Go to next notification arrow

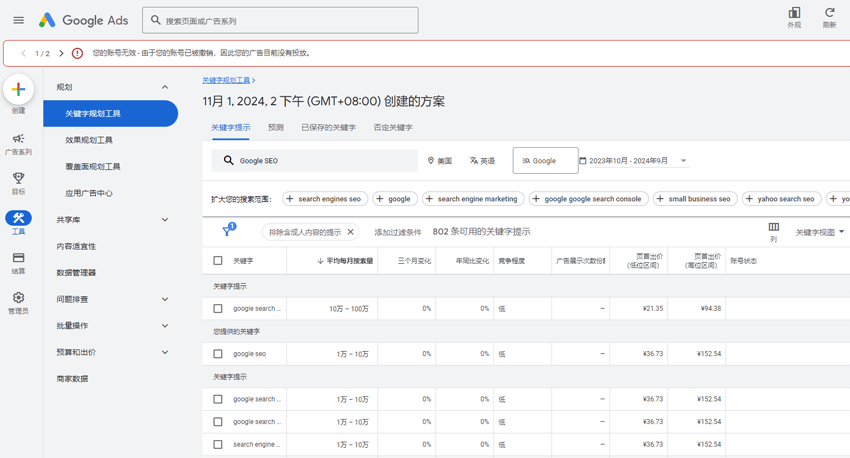pyautogui.click(x=61, y=53)
